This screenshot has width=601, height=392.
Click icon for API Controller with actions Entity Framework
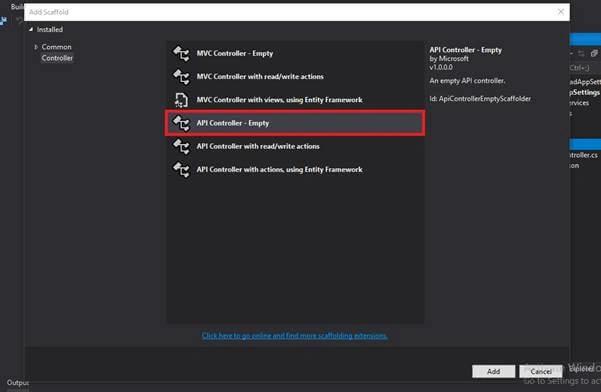[181, 170]
